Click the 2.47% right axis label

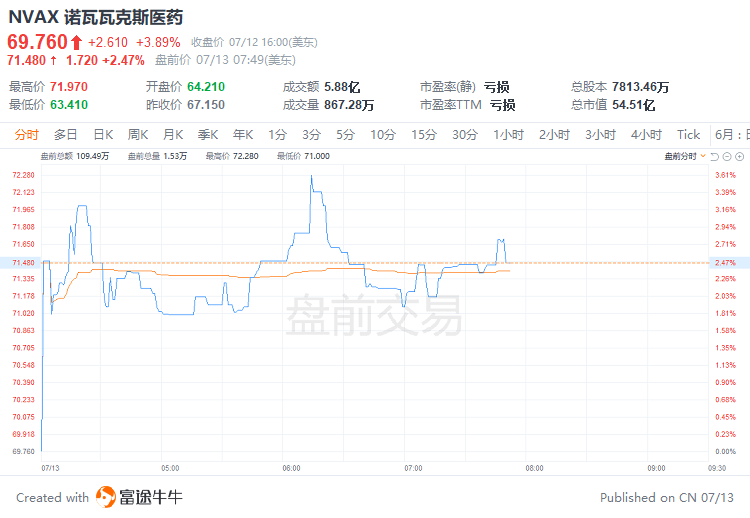725,263
